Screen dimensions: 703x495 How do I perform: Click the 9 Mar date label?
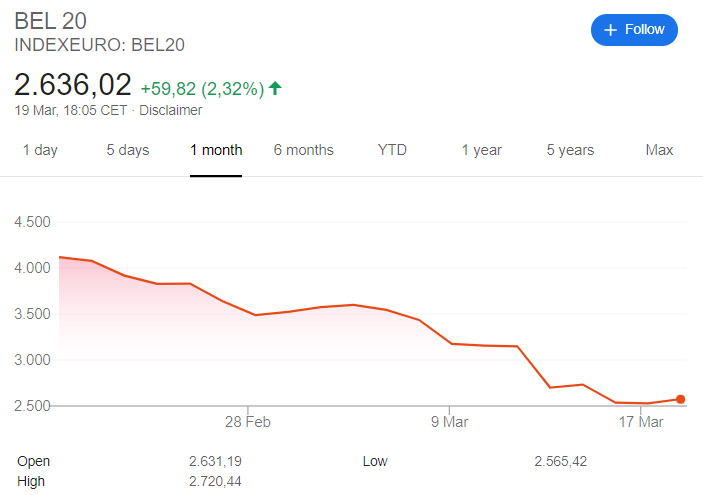pyautogui.click(x=449, y=423)
